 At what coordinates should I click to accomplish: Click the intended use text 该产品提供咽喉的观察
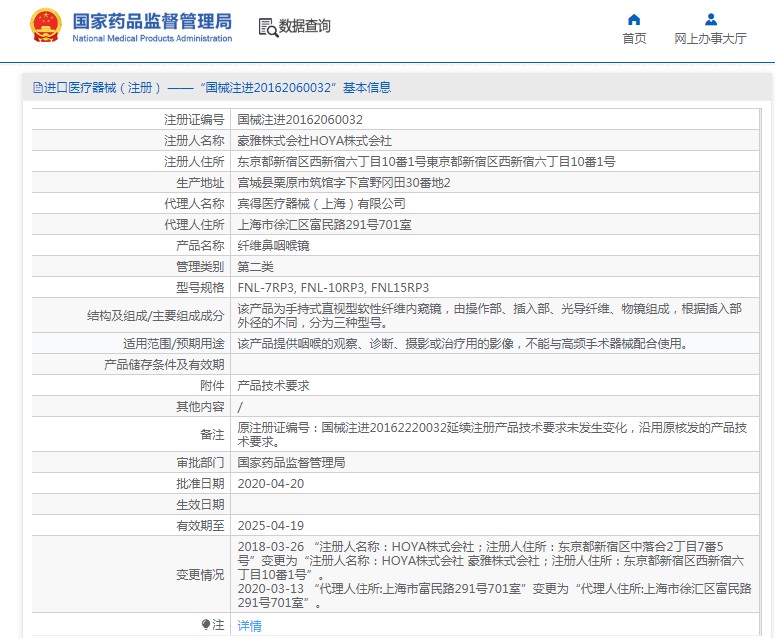(463, 343)
